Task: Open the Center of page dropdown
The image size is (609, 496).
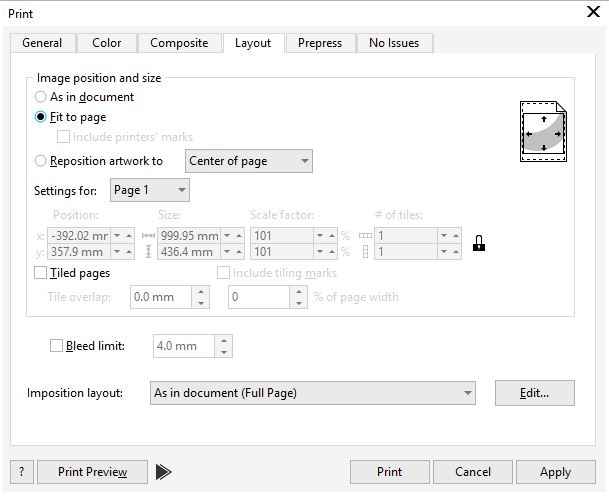Action: [x=249, y=161]
